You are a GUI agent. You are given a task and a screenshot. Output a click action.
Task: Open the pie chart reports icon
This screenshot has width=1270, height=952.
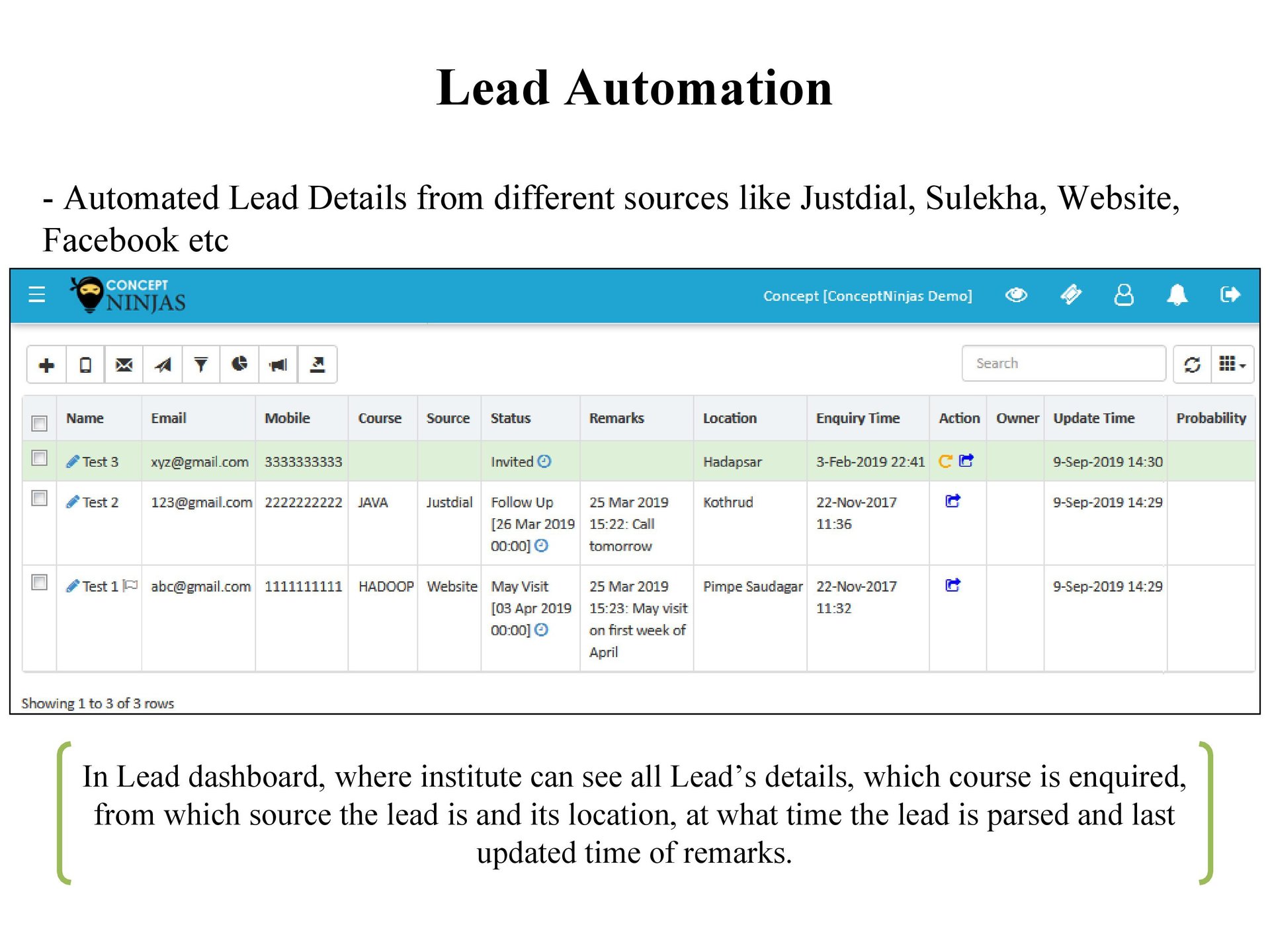(x=239, y=364)
